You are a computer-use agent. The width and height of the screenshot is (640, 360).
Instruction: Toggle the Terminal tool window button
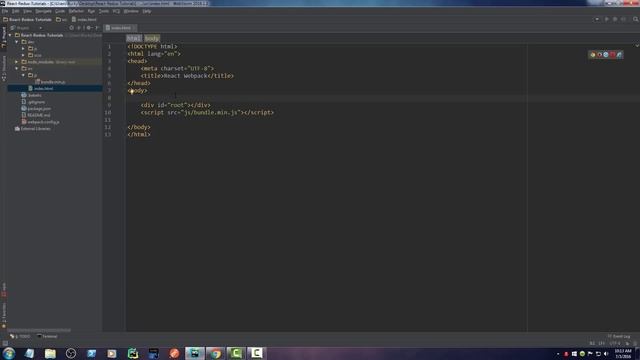[47, 336]
